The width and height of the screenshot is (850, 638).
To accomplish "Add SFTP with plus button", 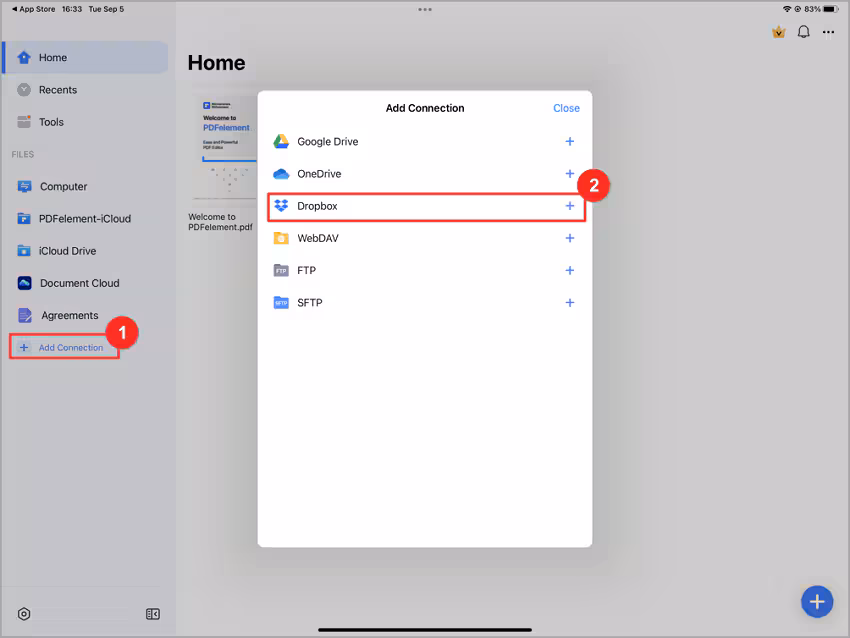I will pos(570,302).
